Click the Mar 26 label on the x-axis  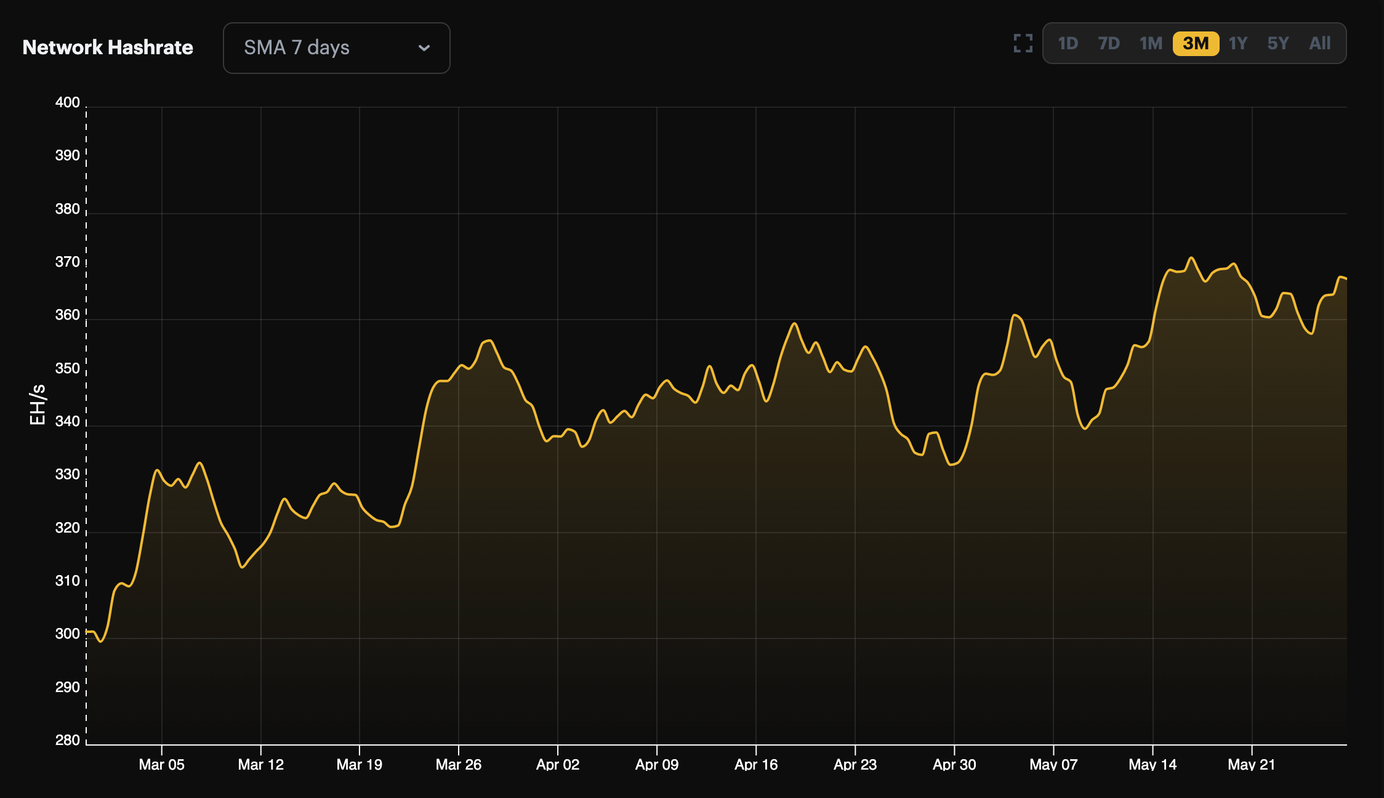pyautogui.click(x=459, y=764)
